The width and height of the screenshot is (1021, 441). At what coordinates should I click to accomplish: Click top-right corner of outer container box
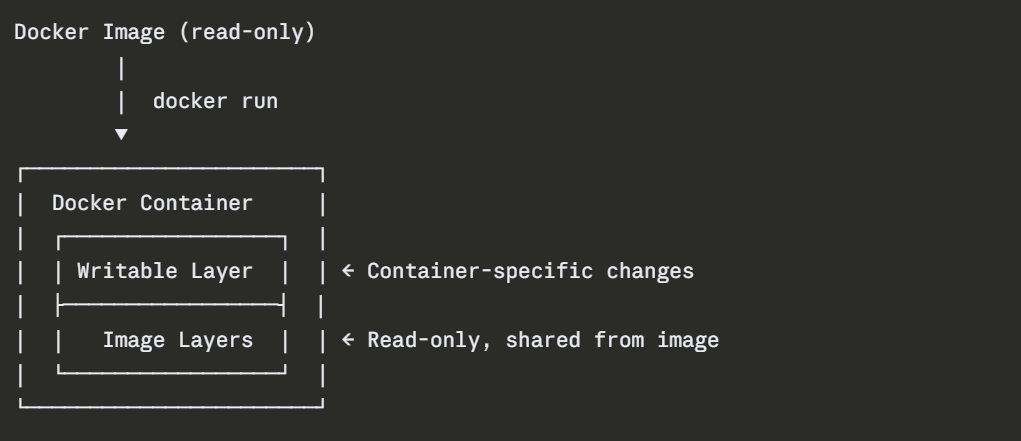point(322,170)
